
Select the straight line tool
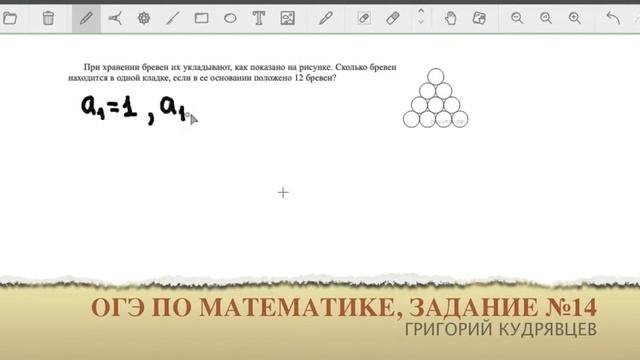[x=173, y=18]
